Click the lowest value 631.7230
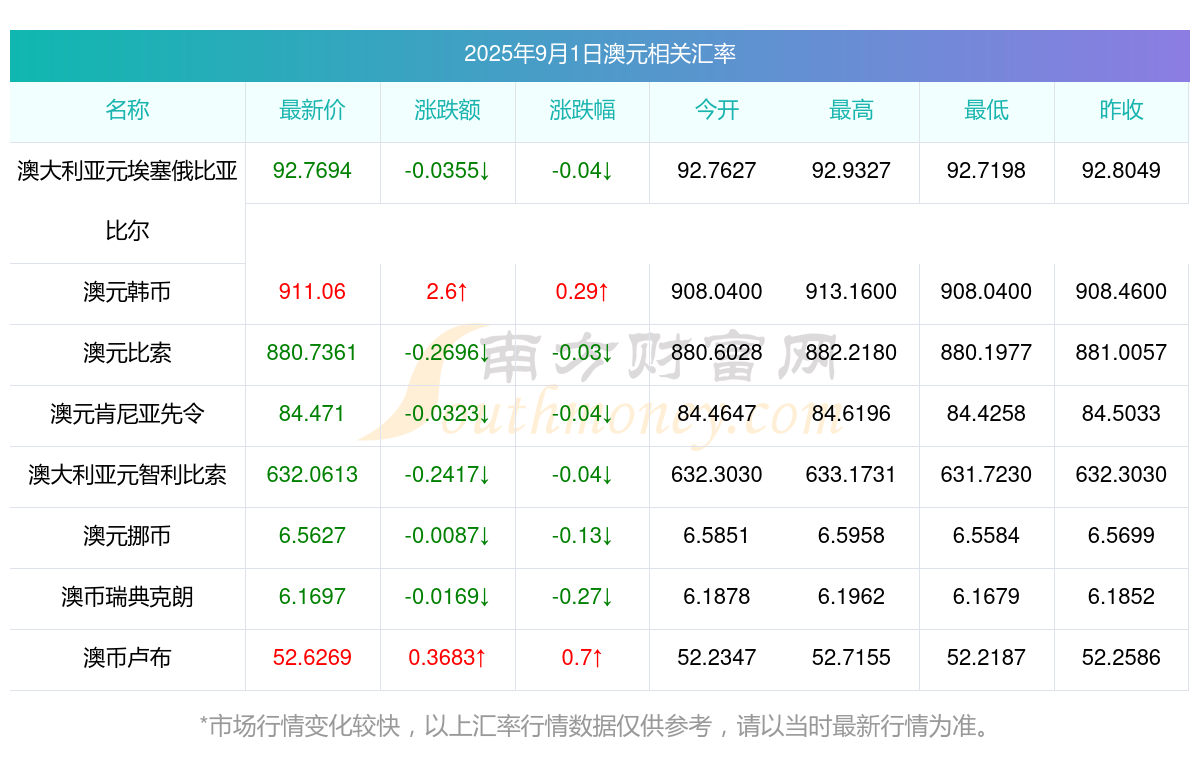Viewport: 1200px width, 757px height. (986, 475)
